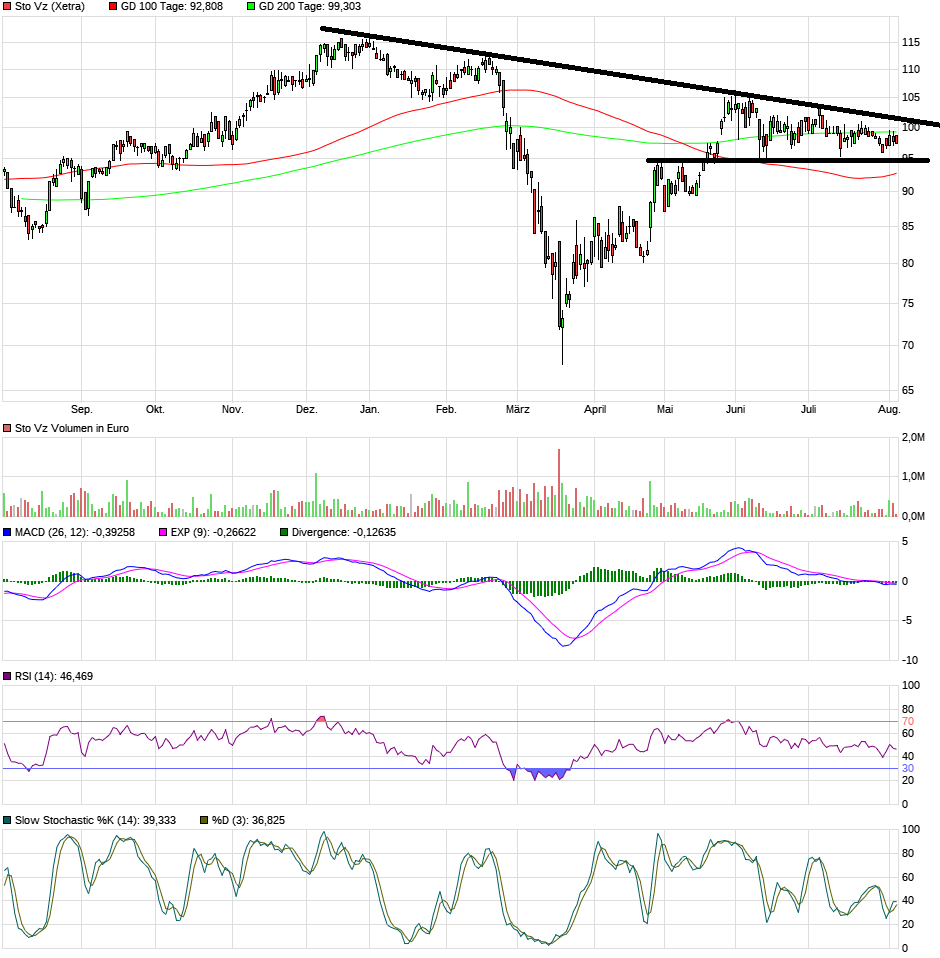The image size is (940, 958).
Task: Click the 2,0M volume axis label
Action: (912, 438)
